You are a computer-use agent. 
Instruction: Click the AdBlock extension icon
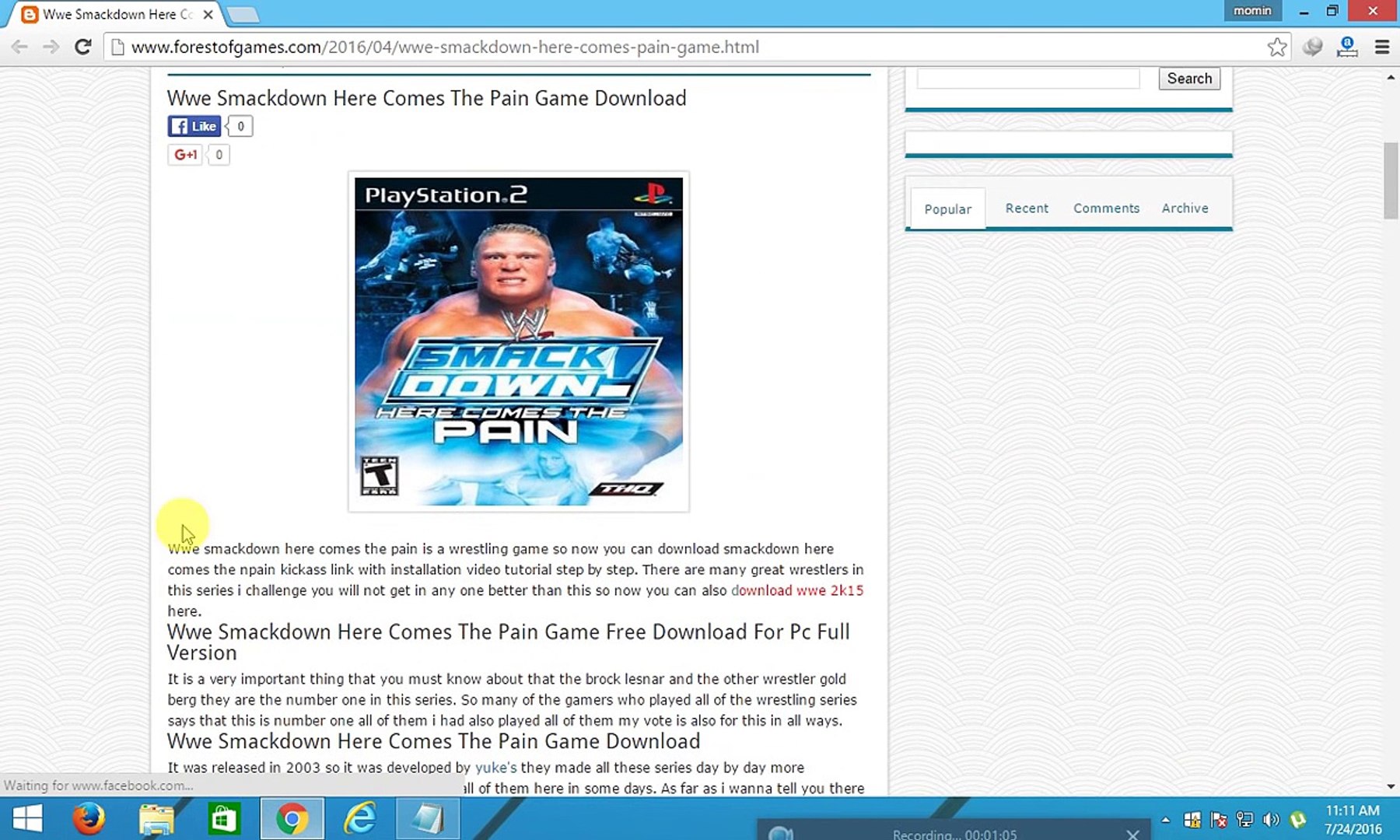[x=1347, y=47]
